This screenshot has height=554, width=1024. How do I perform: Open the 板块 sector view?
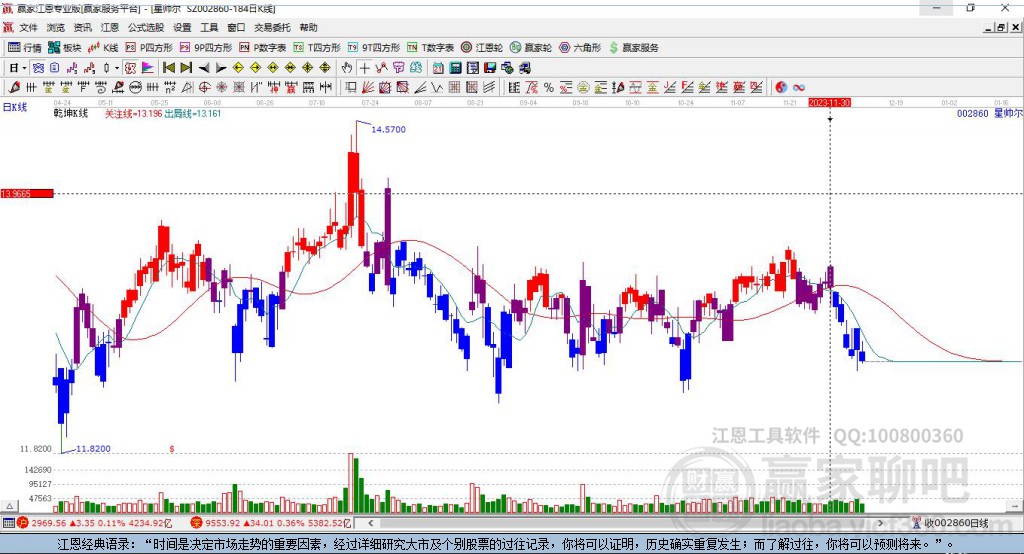tap(65, 48)
